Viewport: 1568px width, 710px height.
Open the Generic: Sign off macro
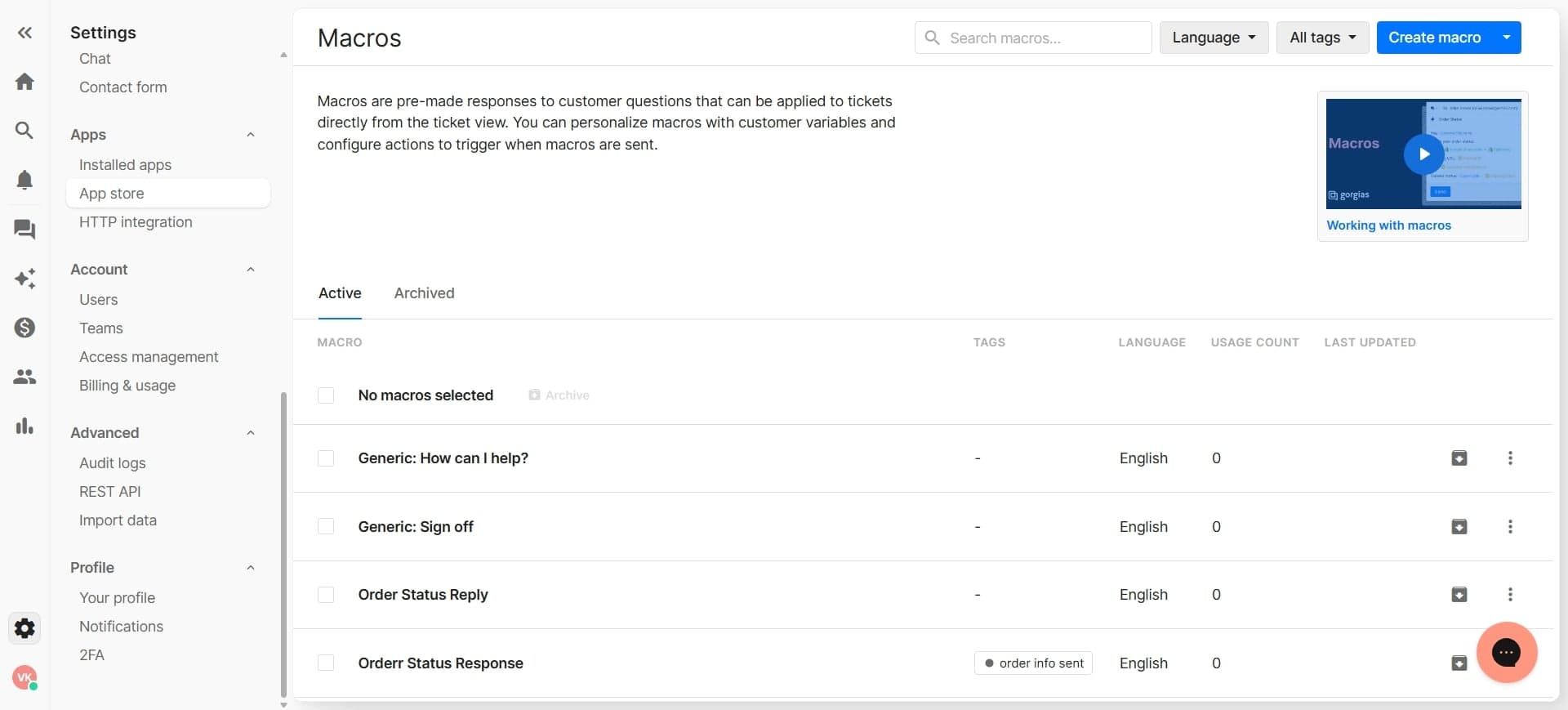point(416,527)
